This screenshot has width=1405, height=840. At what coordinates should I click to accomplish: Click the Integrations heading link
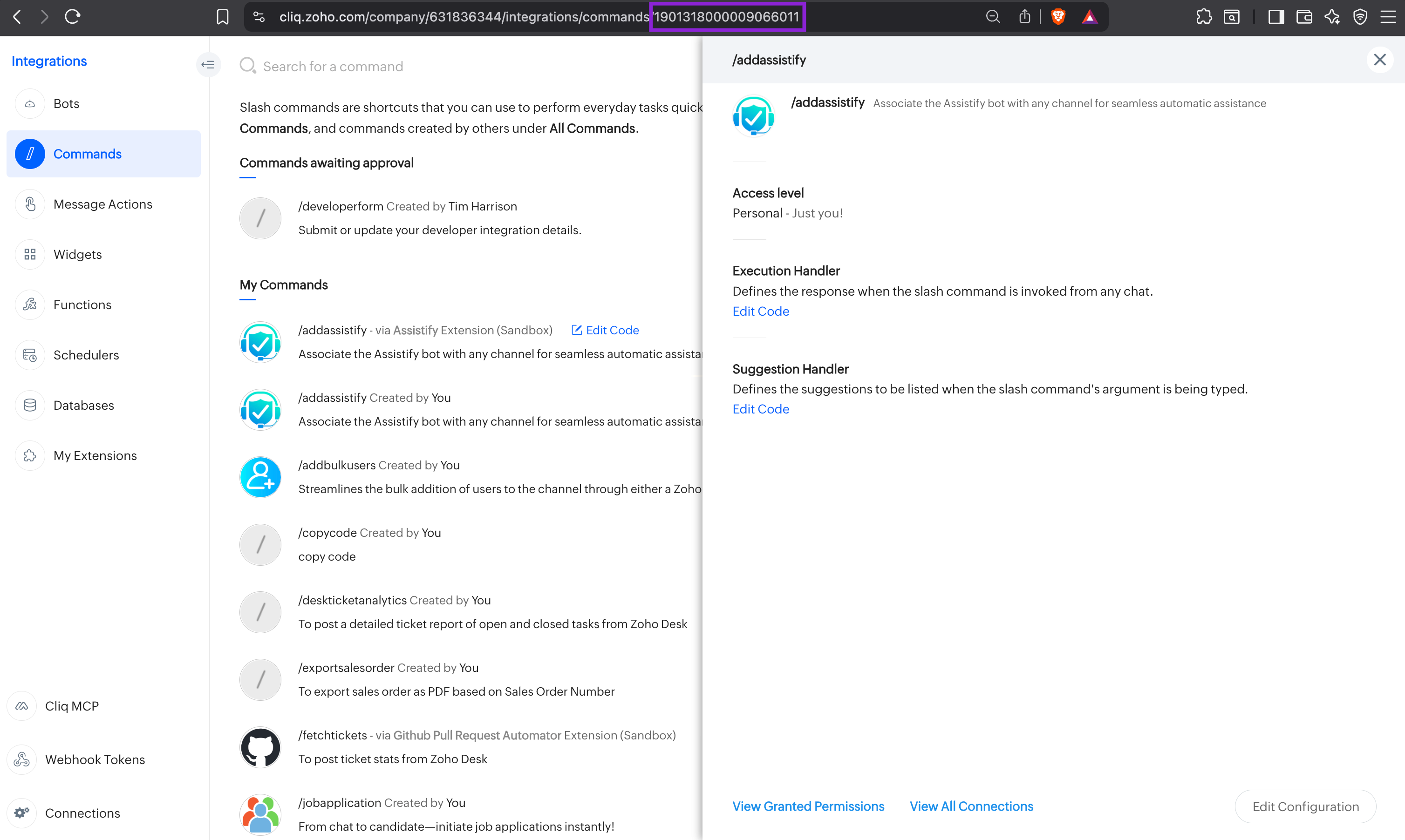pyautogui.click(x=49, y=61)
